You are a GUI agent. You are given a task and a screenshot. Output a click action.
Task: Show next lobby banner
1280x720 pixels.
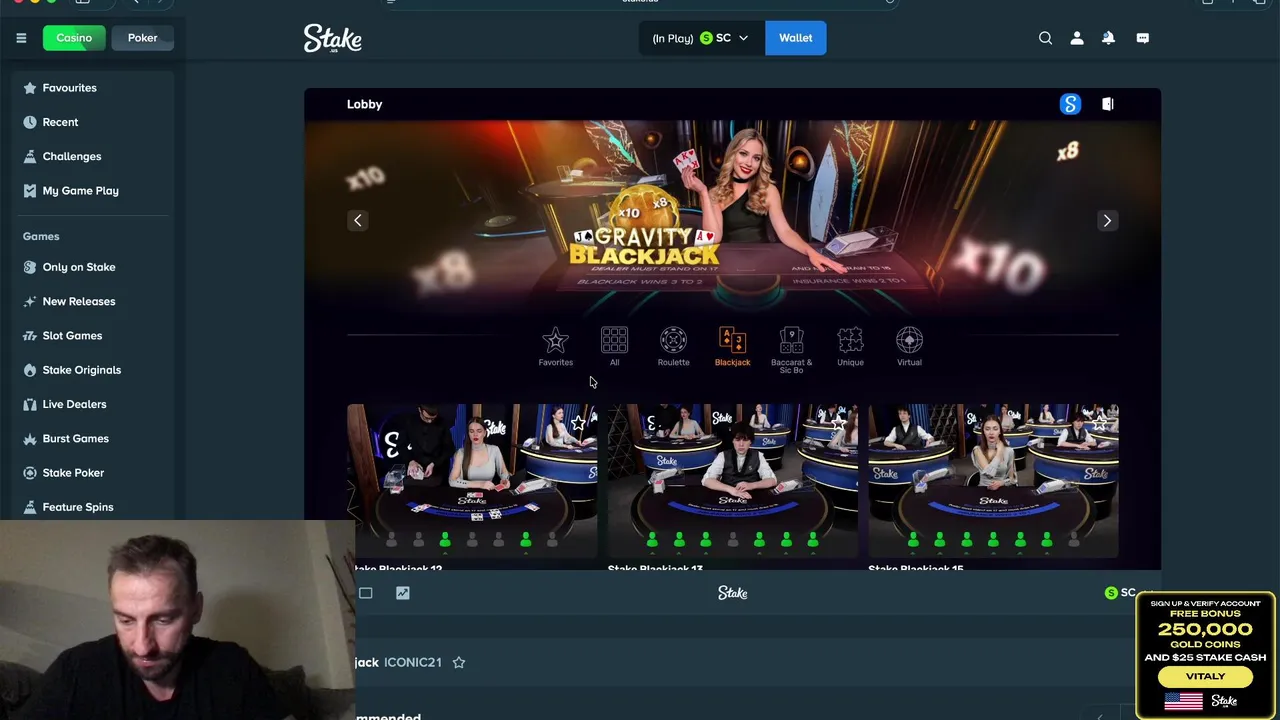[1107, 220]
